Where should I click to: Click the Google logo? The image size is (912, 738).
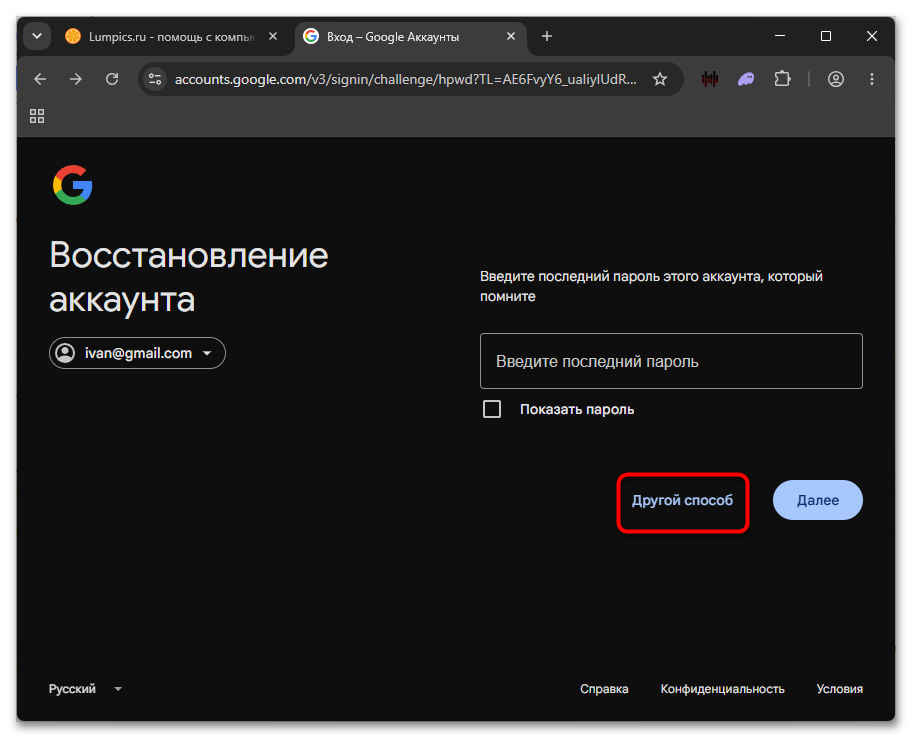point(73,185)
